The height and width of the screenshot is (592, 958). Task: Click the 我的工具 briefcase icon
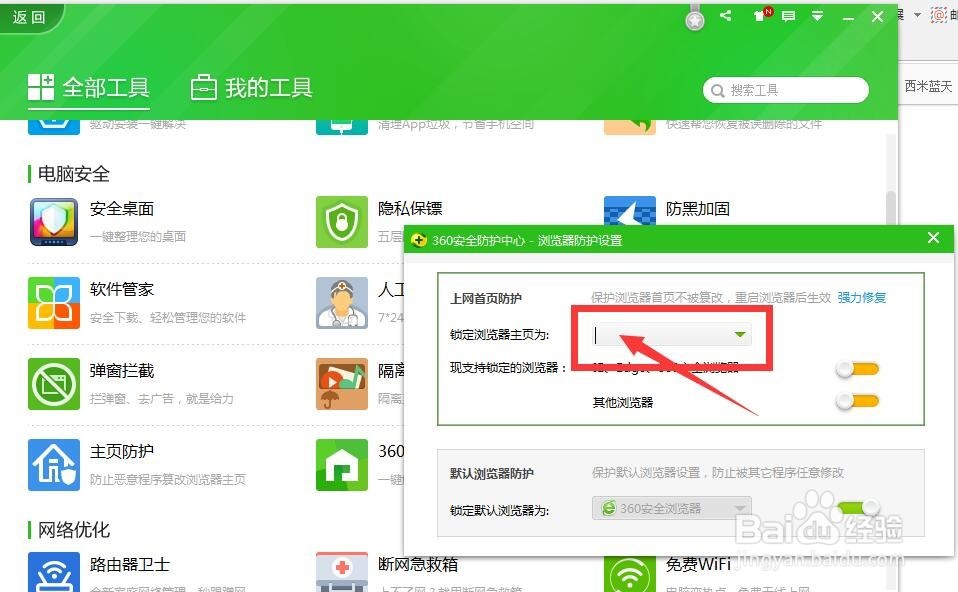[203, 87]
